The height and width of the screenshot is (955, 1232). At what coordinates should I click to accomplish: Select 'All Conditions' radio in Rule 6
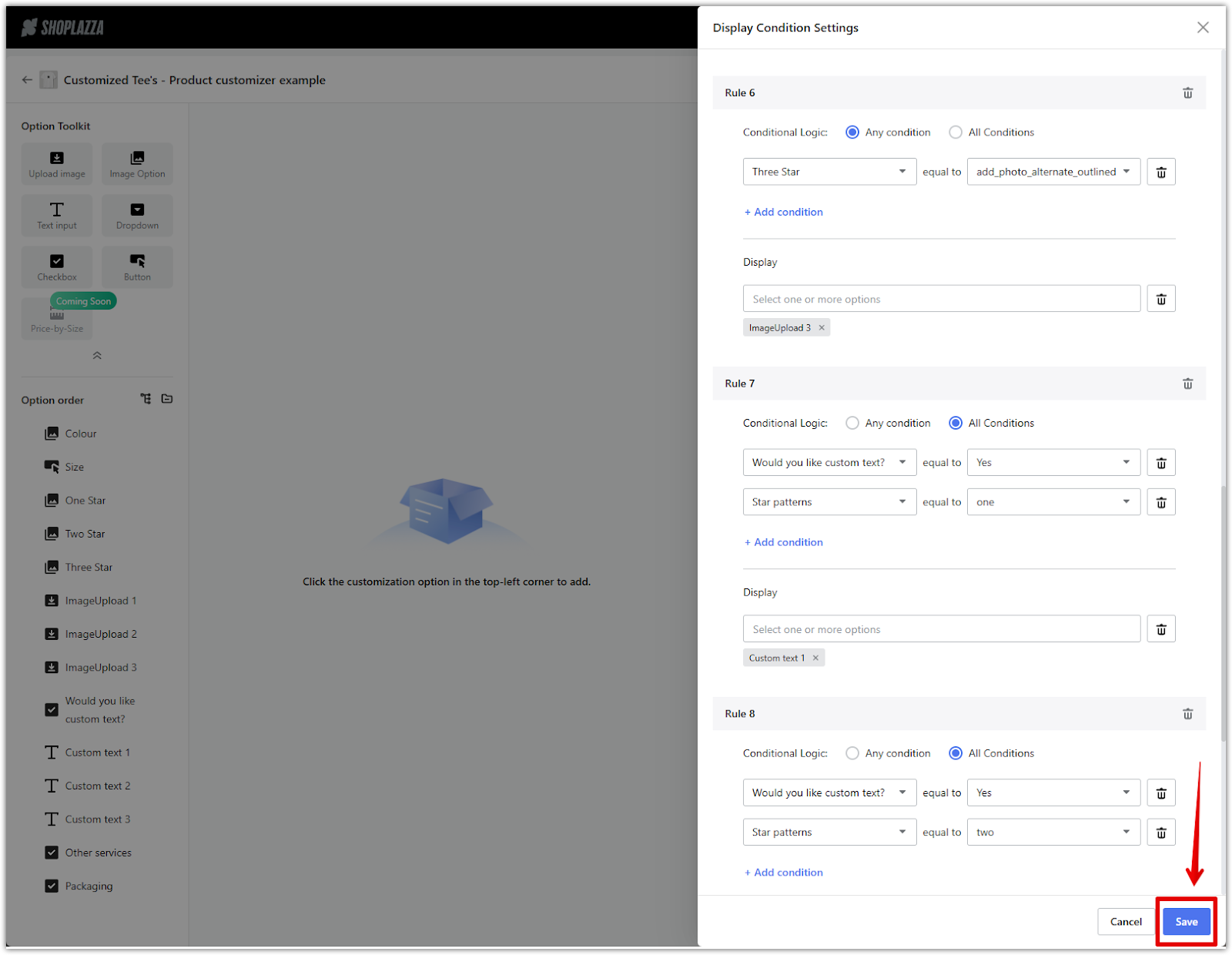coord(956,132)
